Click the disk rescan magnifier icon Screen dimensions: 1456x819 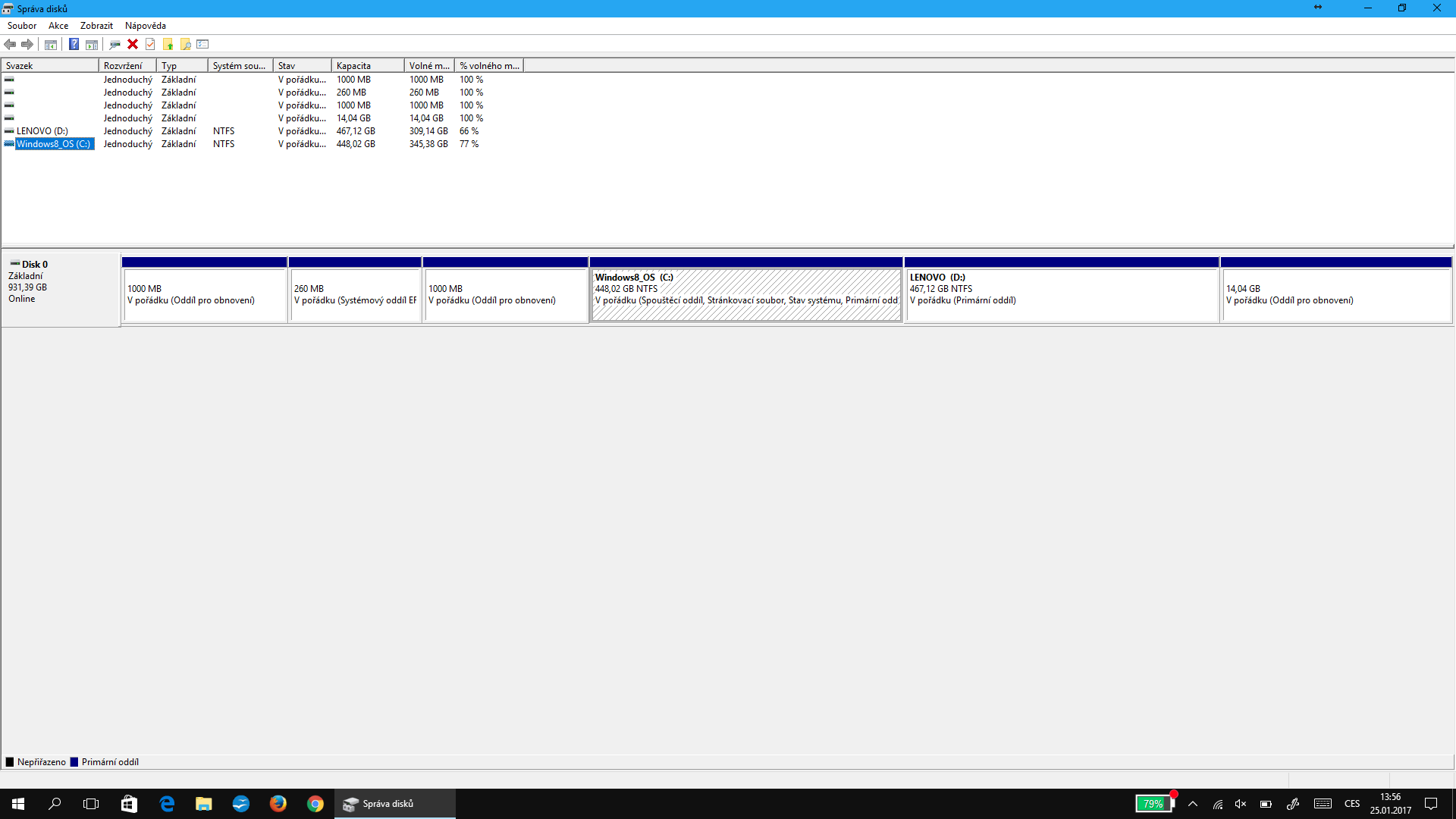[x=115, y=44]
